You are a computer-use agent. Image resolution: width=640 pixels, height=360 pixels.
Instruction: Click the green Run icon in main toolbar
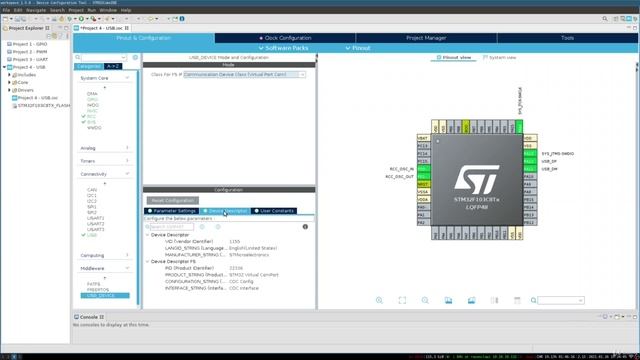(x=81, y=19)
